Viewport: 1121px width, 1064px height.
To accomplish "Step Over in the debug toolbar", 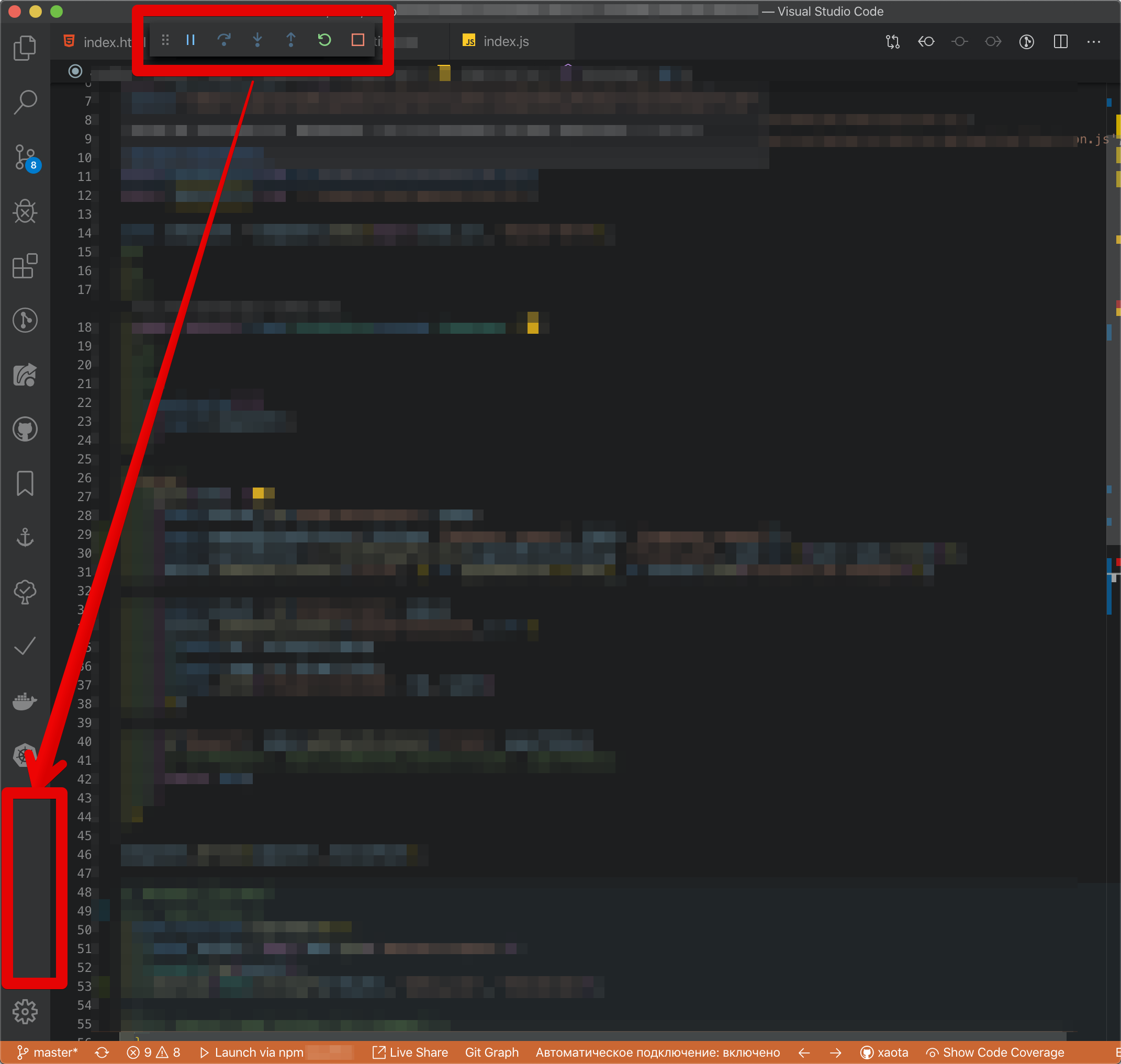I will point(225,40).
